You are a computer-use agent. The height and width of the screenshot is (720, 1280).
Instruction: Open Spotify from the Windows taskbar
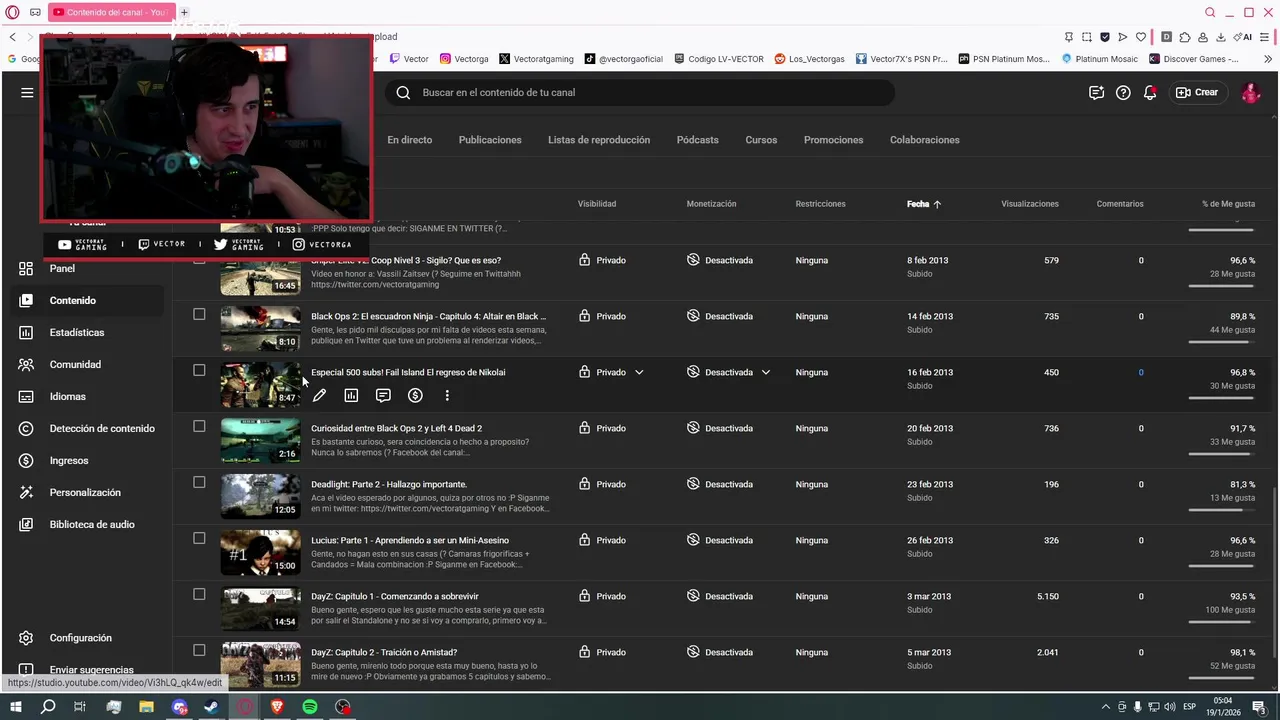310,707
